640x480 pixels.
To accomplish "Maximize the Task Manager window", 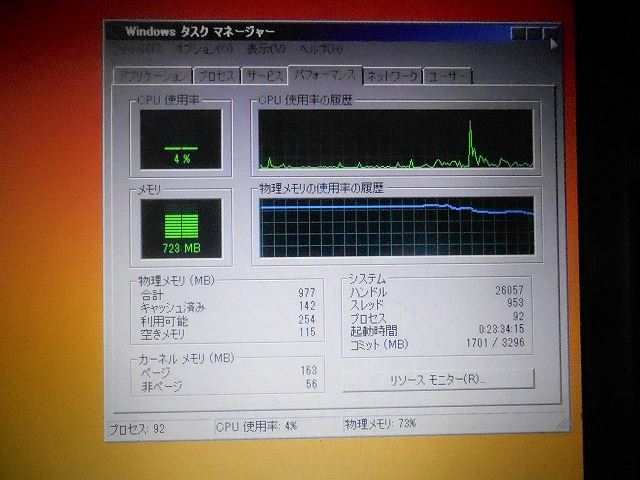I will click(533, 33).
